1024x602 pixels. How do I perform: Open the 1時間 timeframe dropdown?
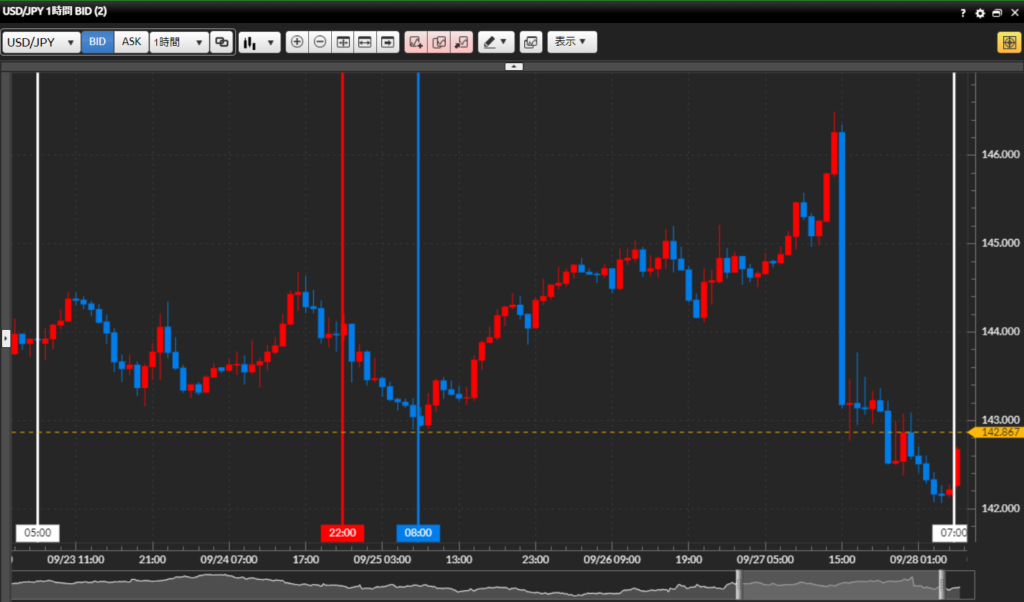(x=178, y=42)
